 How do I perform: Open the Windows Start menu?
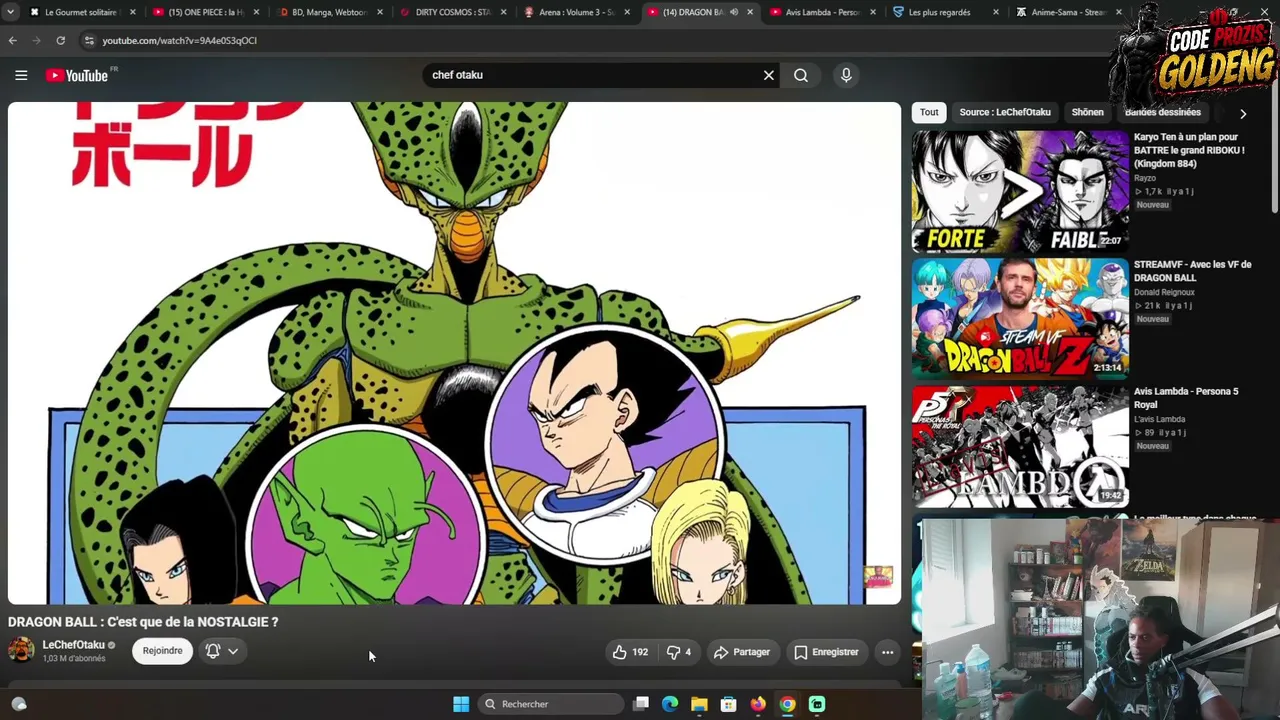[461, 704]
